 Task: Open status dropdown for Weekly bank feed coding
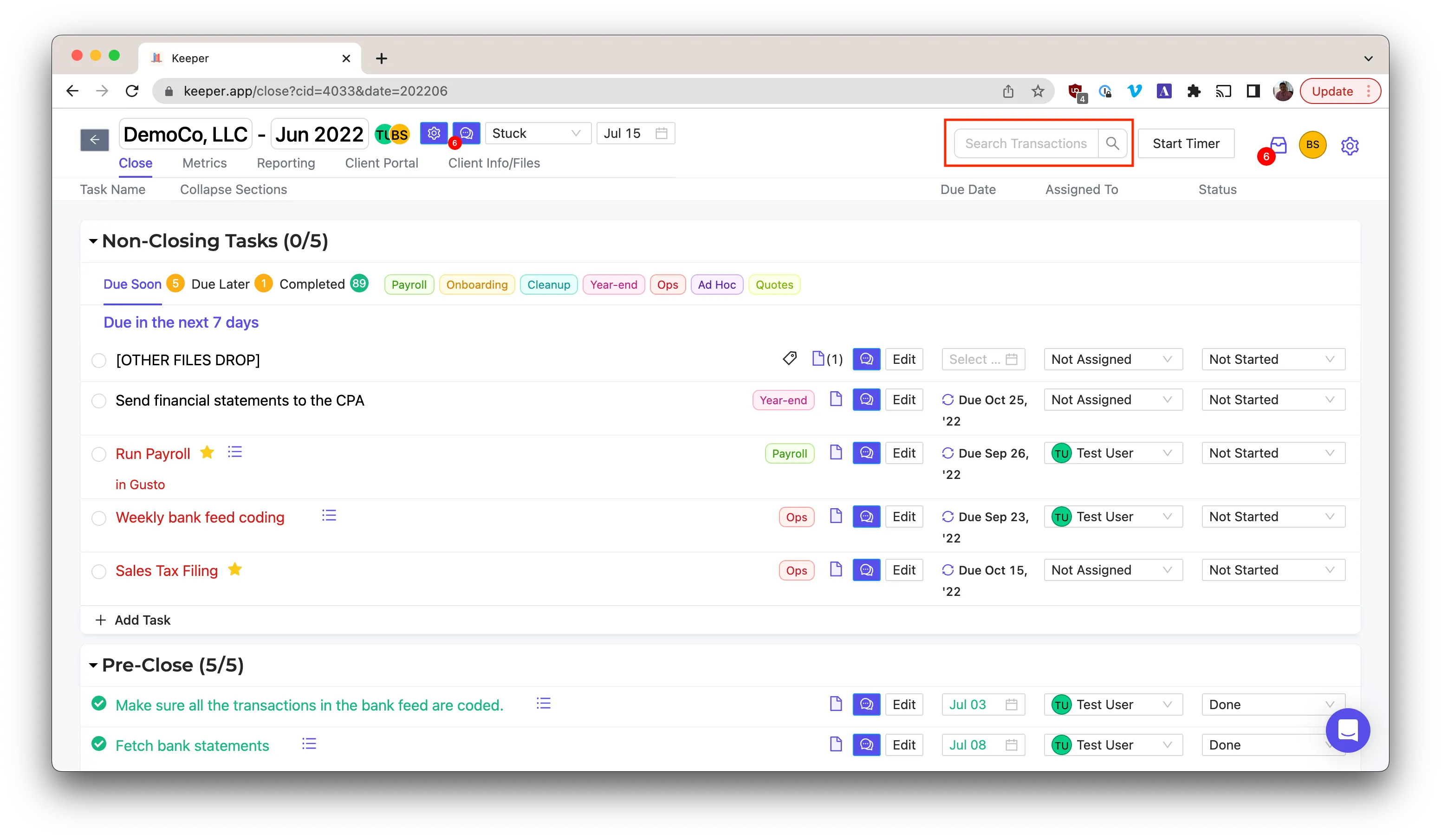point(1273,517)
